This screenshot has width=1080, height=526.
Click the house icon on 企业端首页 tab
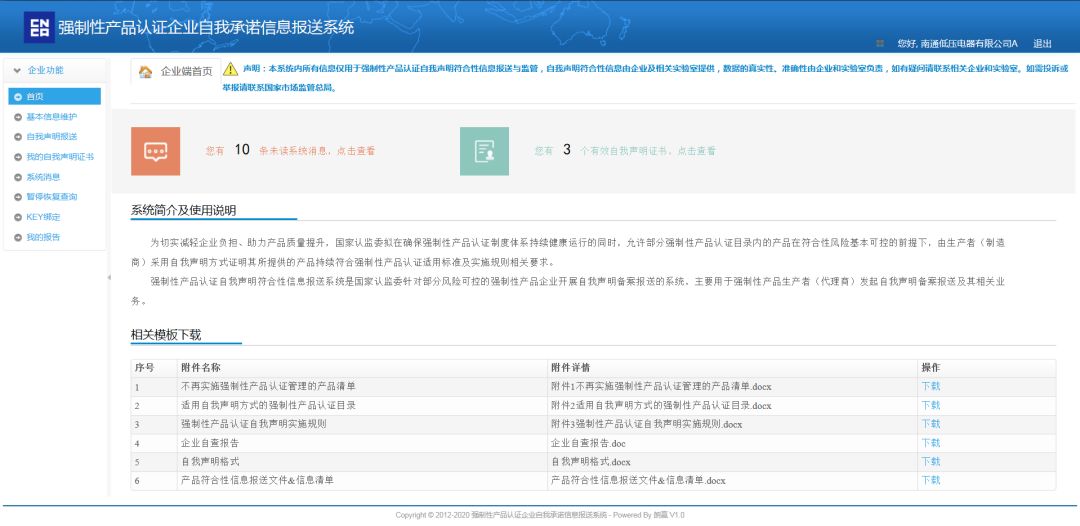tap(146, 72)
